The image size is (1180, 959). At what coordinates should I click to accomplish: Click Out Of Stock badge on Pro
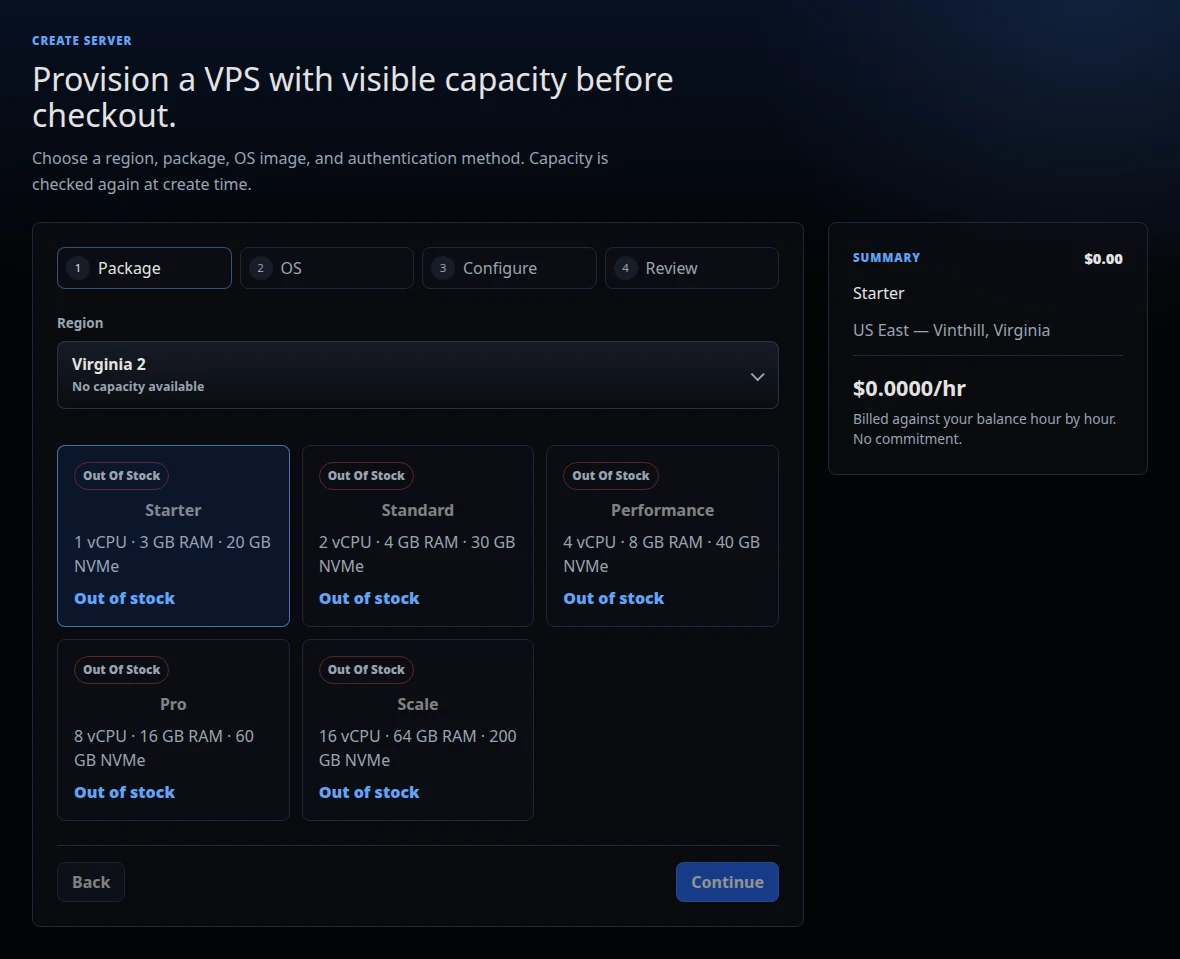pyautogui.click(x=121, y=670)
